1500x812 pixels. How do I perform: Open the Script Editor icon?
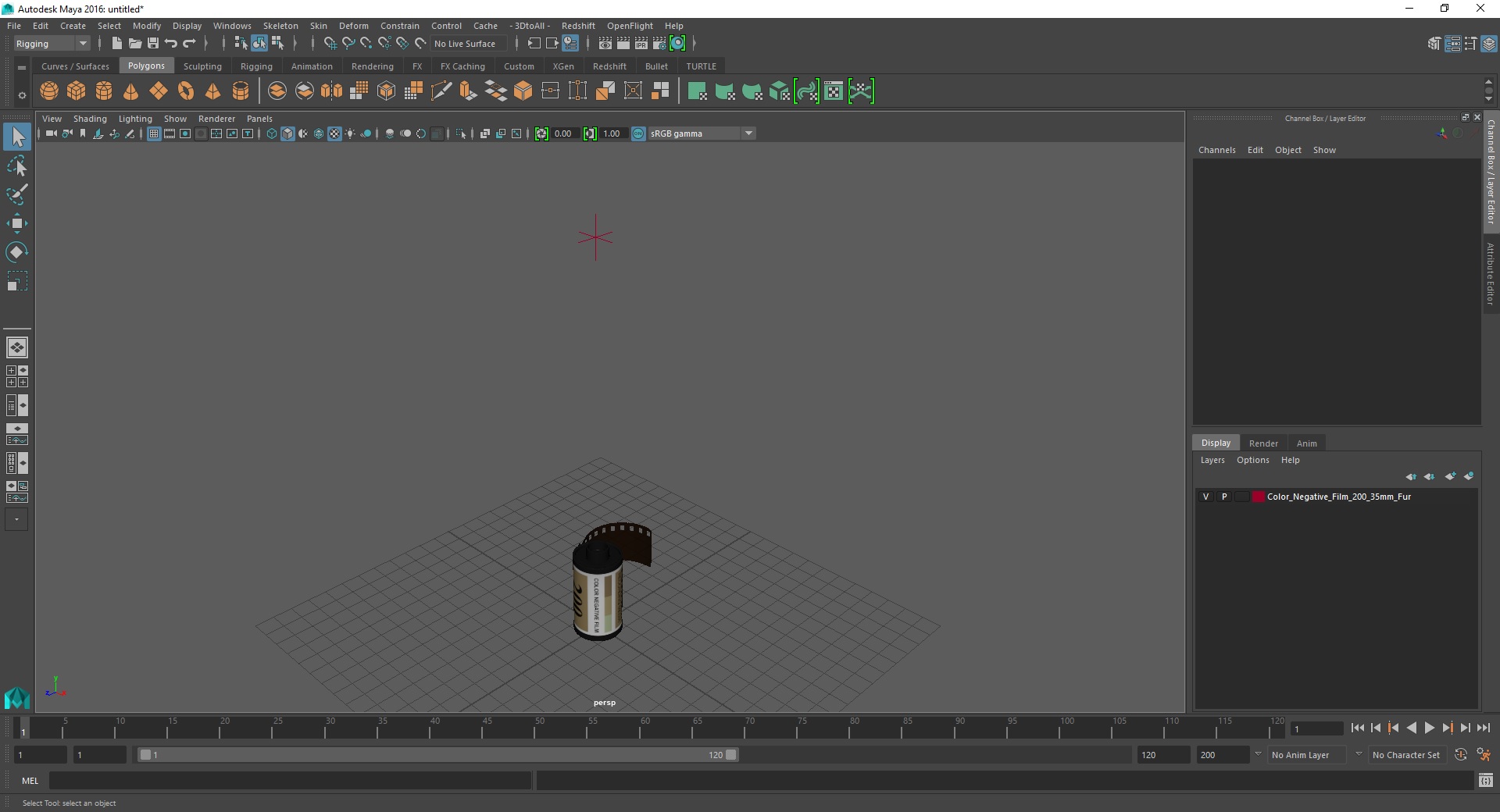click(1486, 780)
